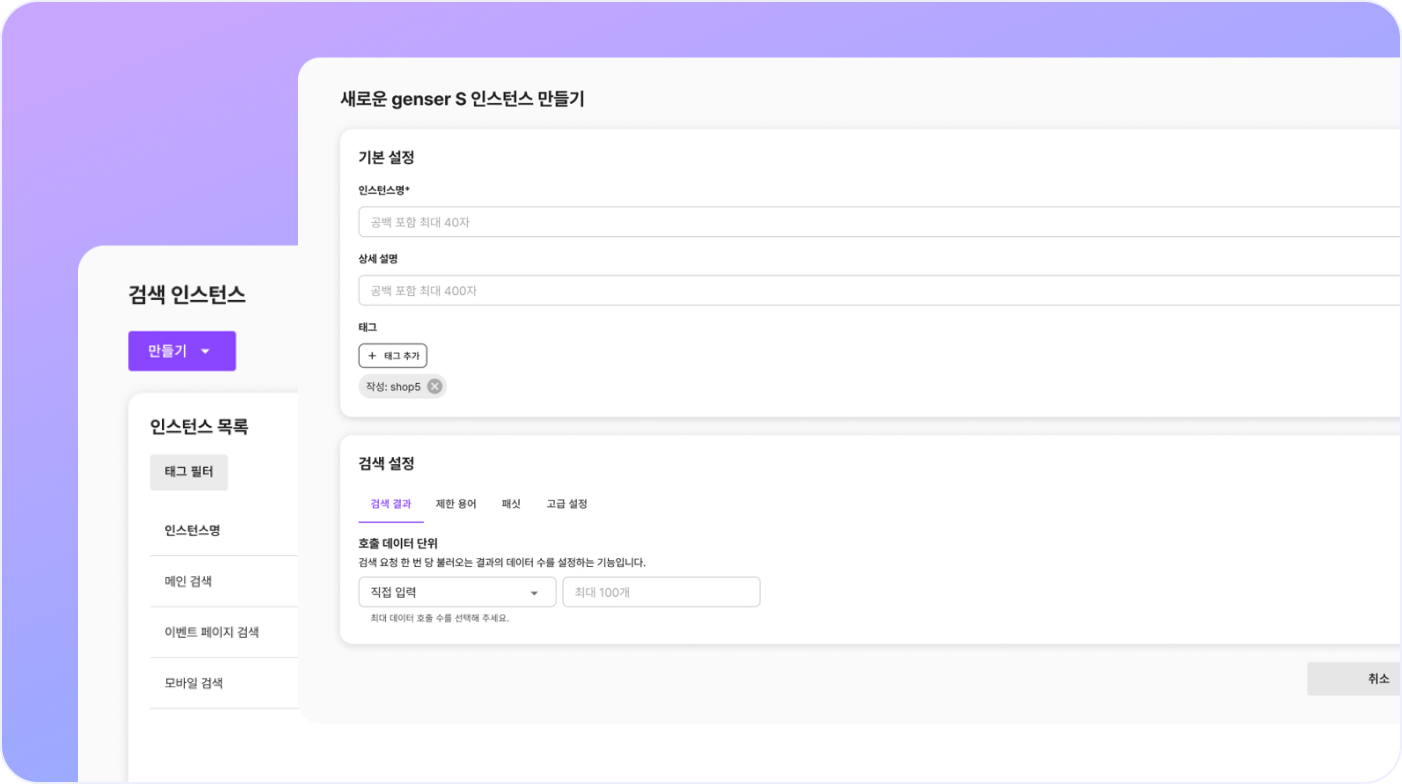Click the 최대 100개 number field
This screenshot has height=784, width=1402.
[x=661, y=592]
